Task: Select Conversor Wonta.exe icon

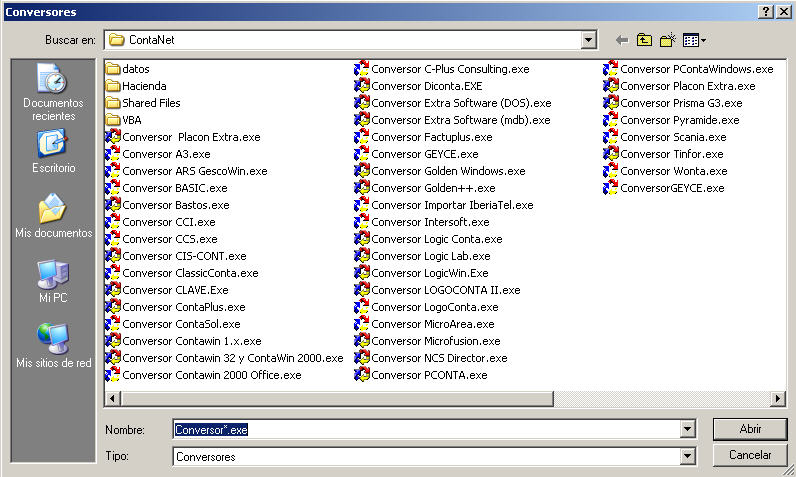Action: pos(611,171)
